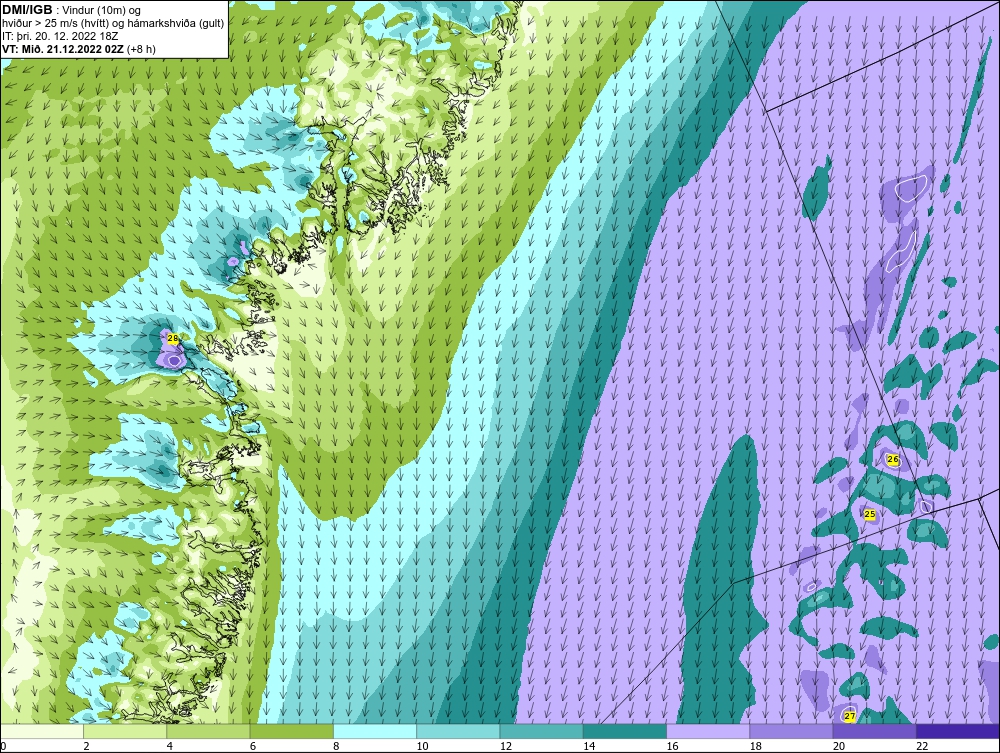Pick the 12–14 teal legend swatch

(x=541, y=731)
